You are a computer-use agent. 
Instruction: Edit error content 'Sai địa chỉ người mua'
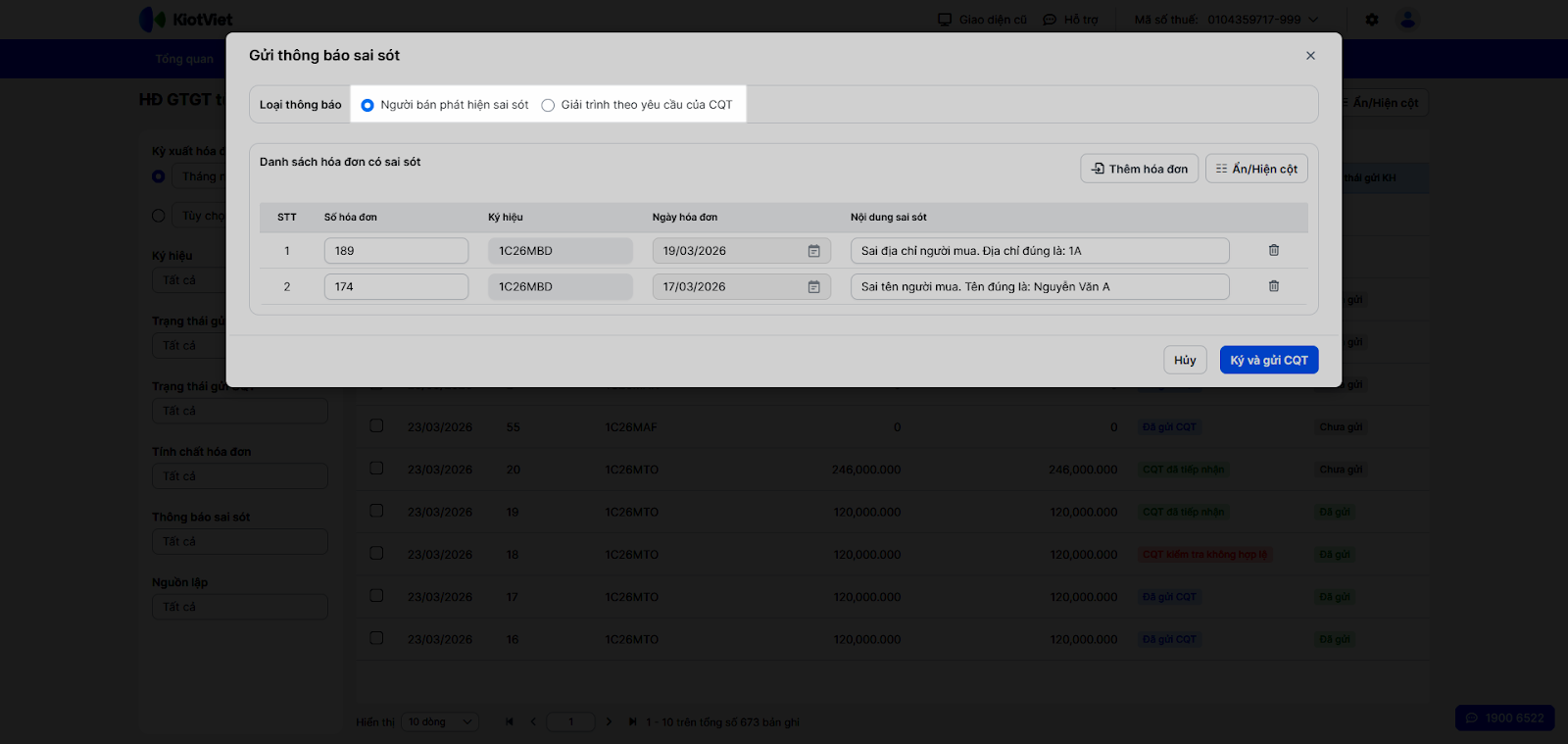point(1040,251)
